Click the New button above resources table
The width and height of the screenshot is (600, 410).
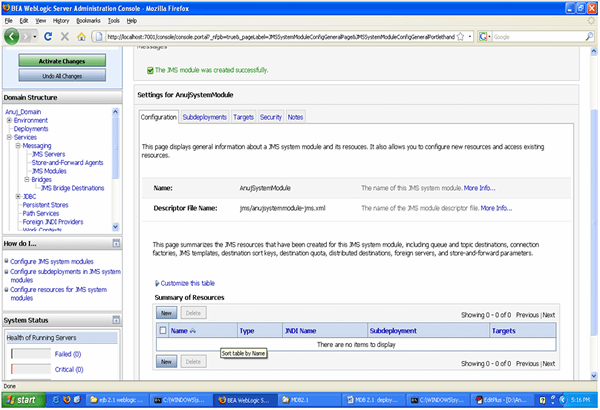tap(167, 313)
